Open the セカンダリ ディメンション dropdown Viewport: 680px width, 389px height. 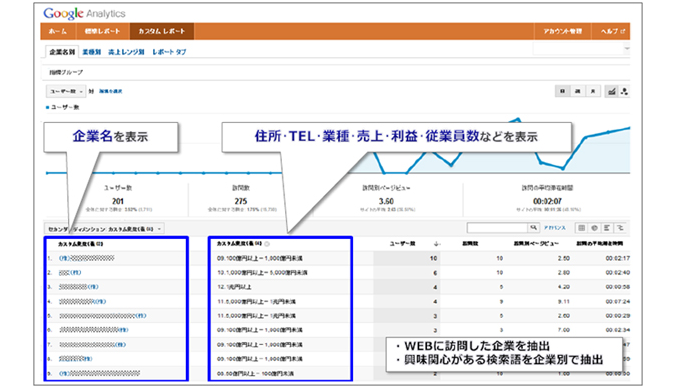104,229
